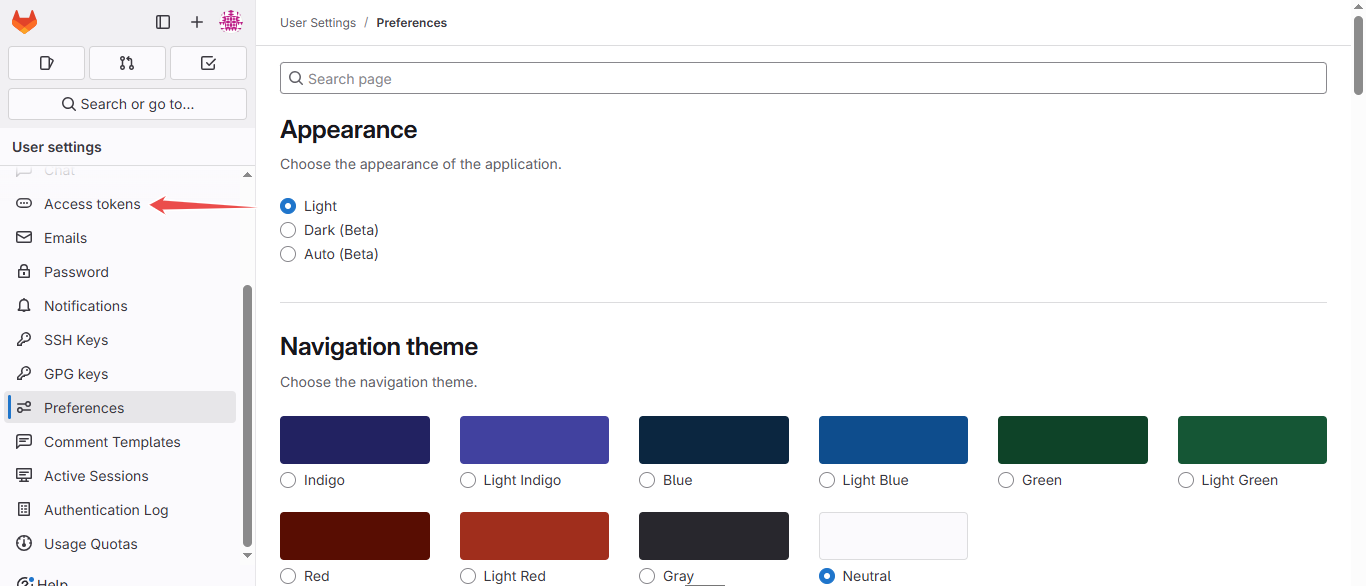
Task: Click the GitLab logo
Action: 23,21
